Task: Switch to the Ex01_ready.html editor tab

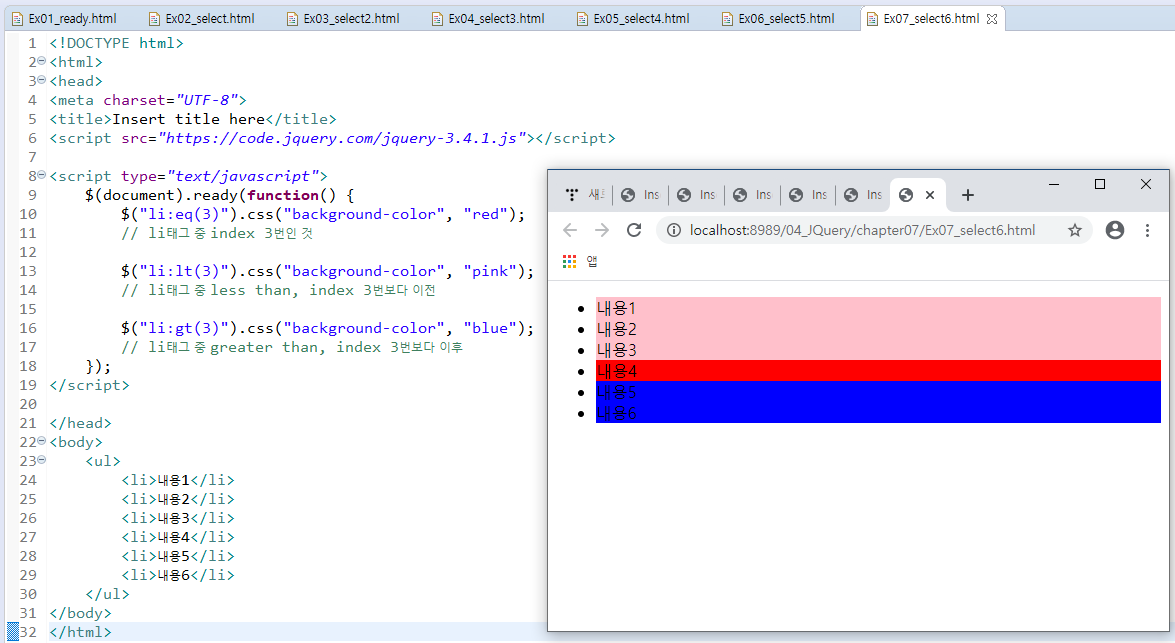Action: coord(65,19)
